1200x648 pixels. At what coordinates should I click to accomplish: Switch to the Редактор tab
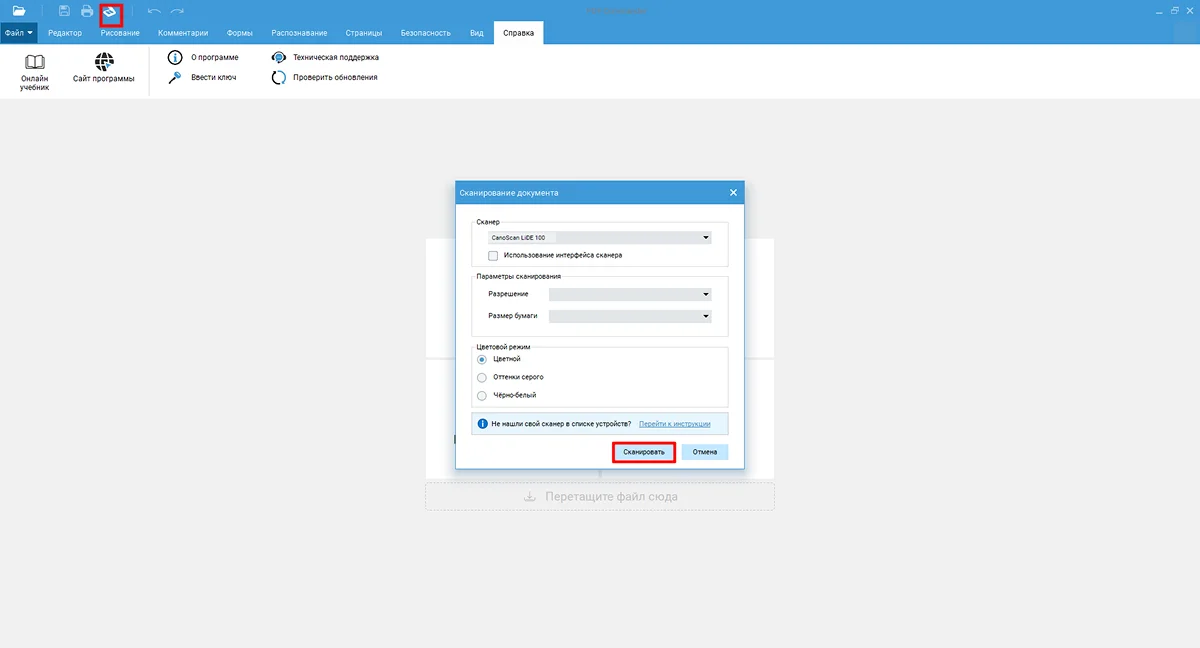pyautogui.click(x=65, y=33)
